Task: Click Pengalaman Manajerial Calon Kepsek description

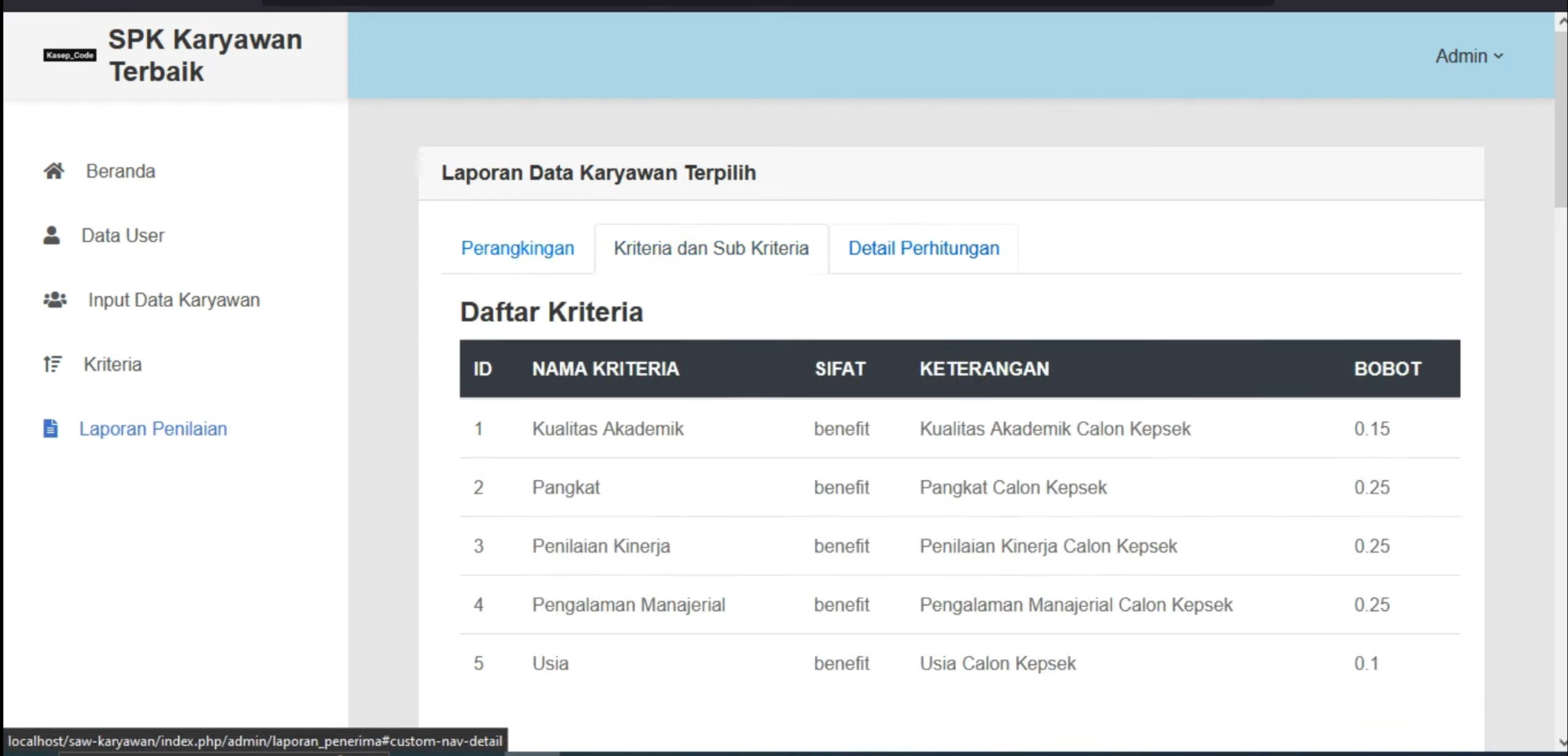Action: tap(1076, 605)
